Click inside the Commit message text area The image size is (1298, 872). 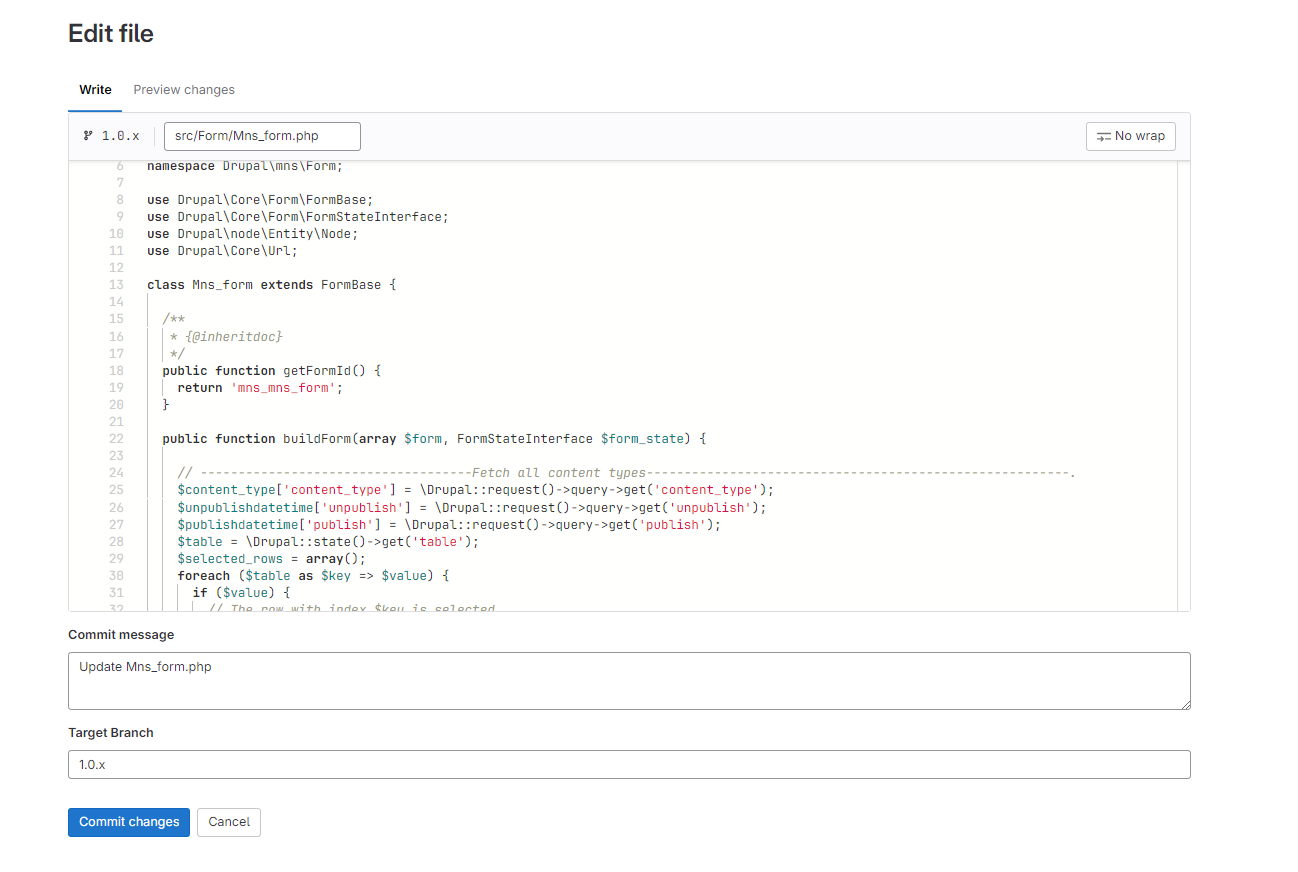628,680
